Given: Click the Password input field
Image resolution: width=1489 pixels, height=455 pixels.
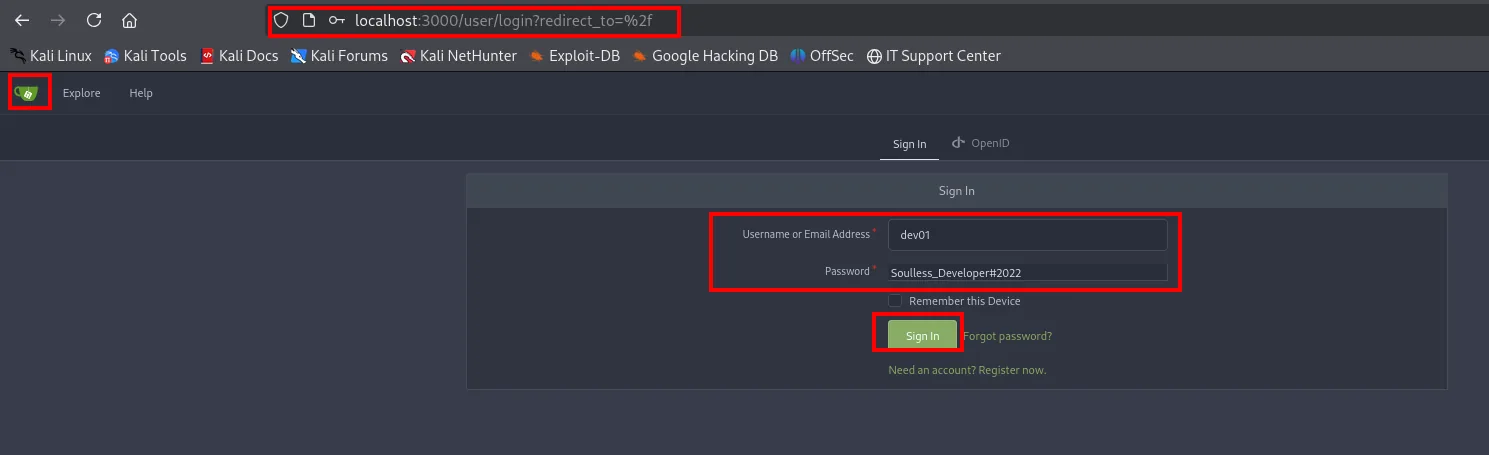Looking at the screenshot, I should tap(1028, 272).
